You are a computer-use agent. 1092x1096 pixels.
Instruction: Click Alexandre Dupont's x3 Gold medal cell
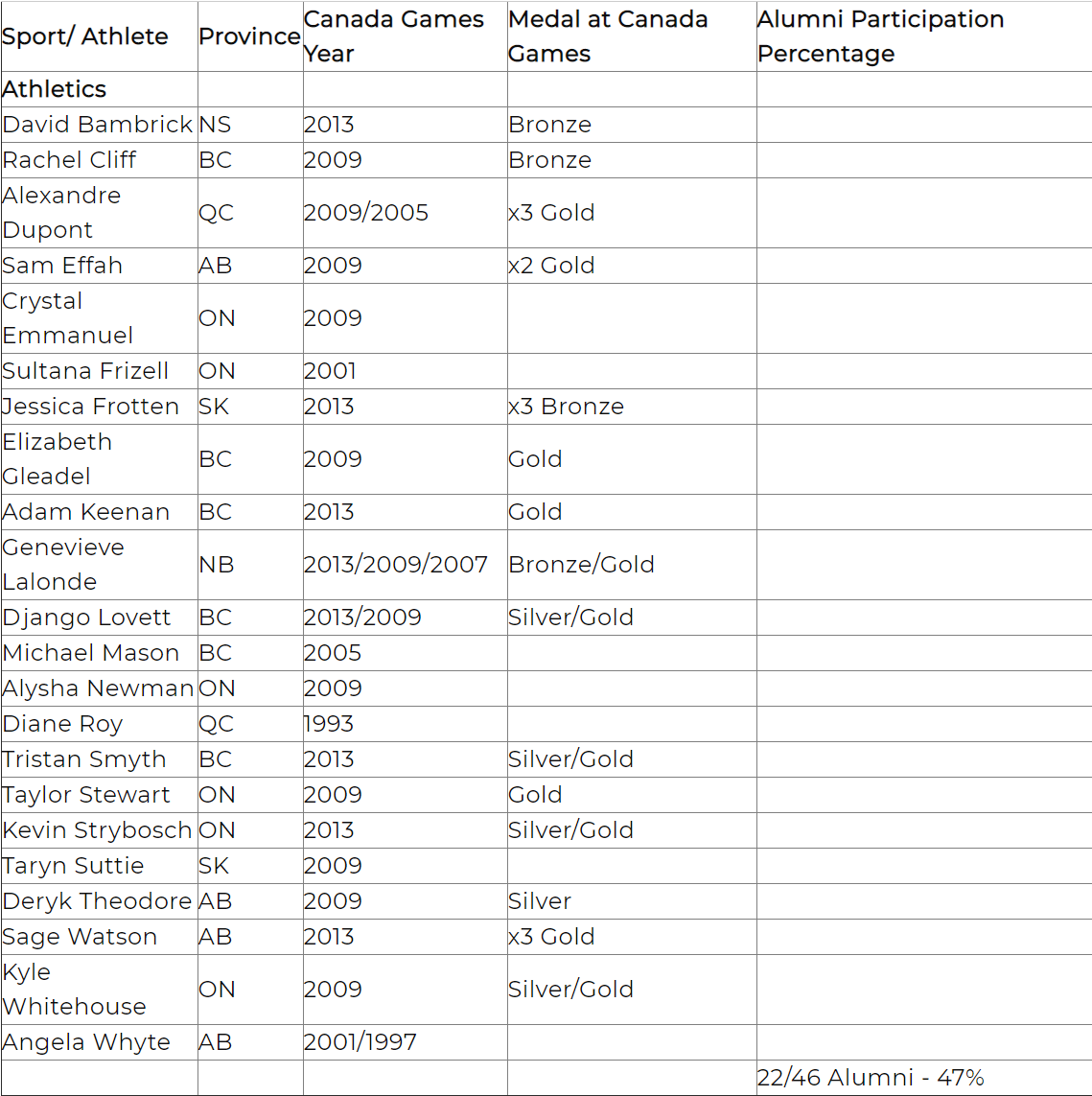551,213
